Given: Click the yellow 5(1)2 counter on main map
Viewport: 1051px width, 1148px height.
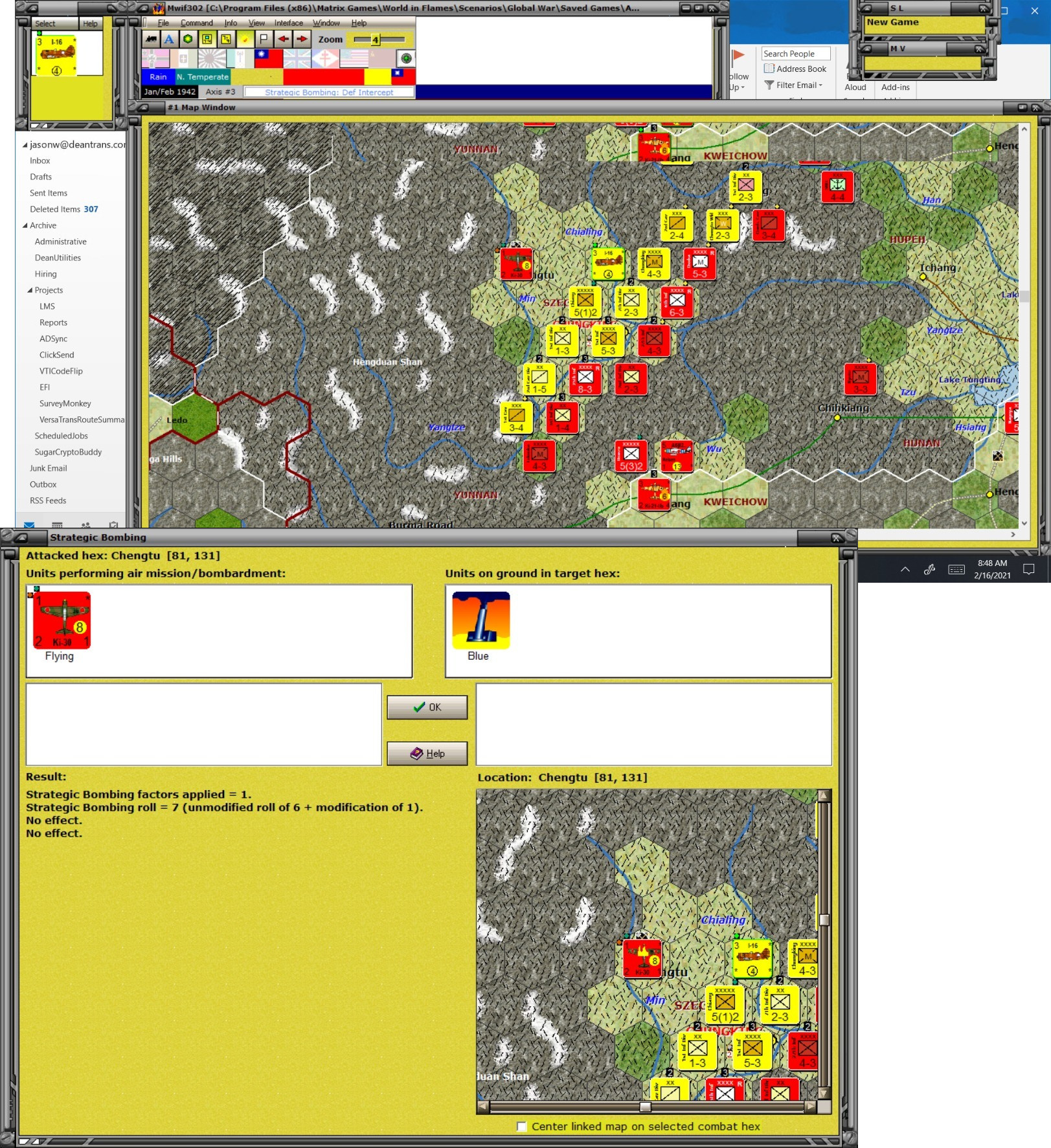Looking at the screenshot, I should pos(585,302).
